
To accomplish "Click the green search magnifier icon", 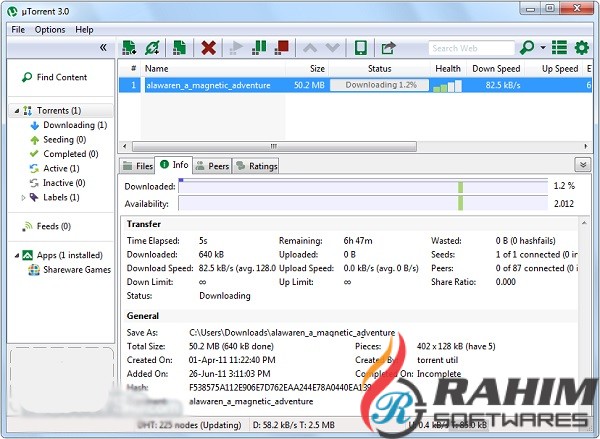I will 527,48.
